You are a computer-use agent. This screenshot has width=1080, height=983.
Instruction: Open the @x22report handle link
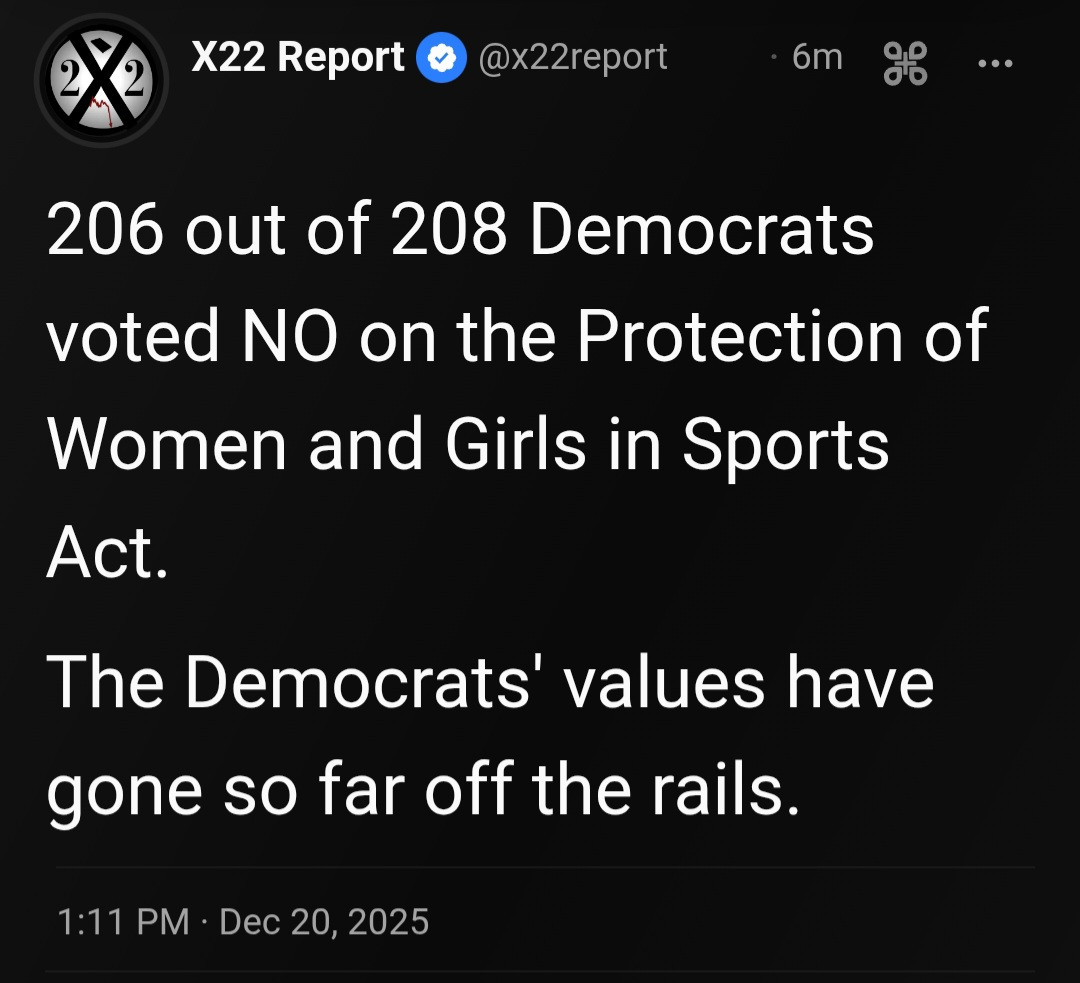[x=573, y=58]
